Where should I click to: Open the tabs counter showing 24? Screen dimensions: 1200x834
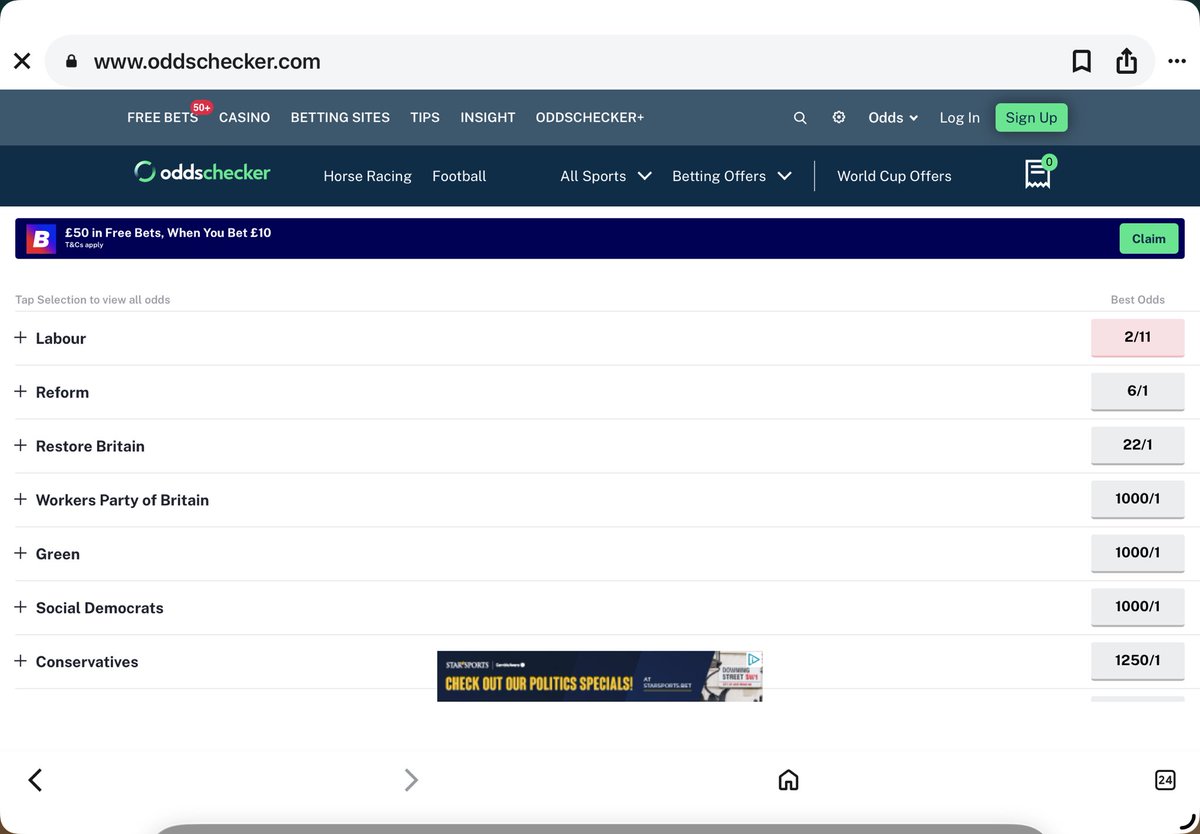pos(1165,780)
